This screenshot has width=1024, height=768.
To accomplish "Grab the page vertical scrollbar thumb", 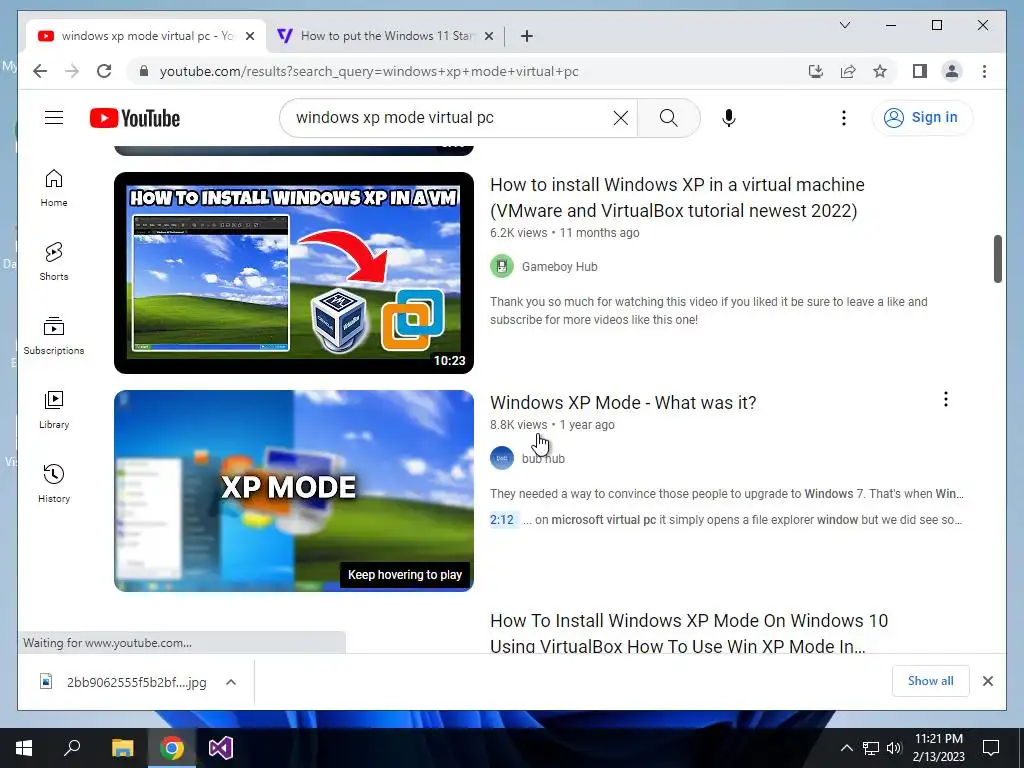I will coord(997,259).
